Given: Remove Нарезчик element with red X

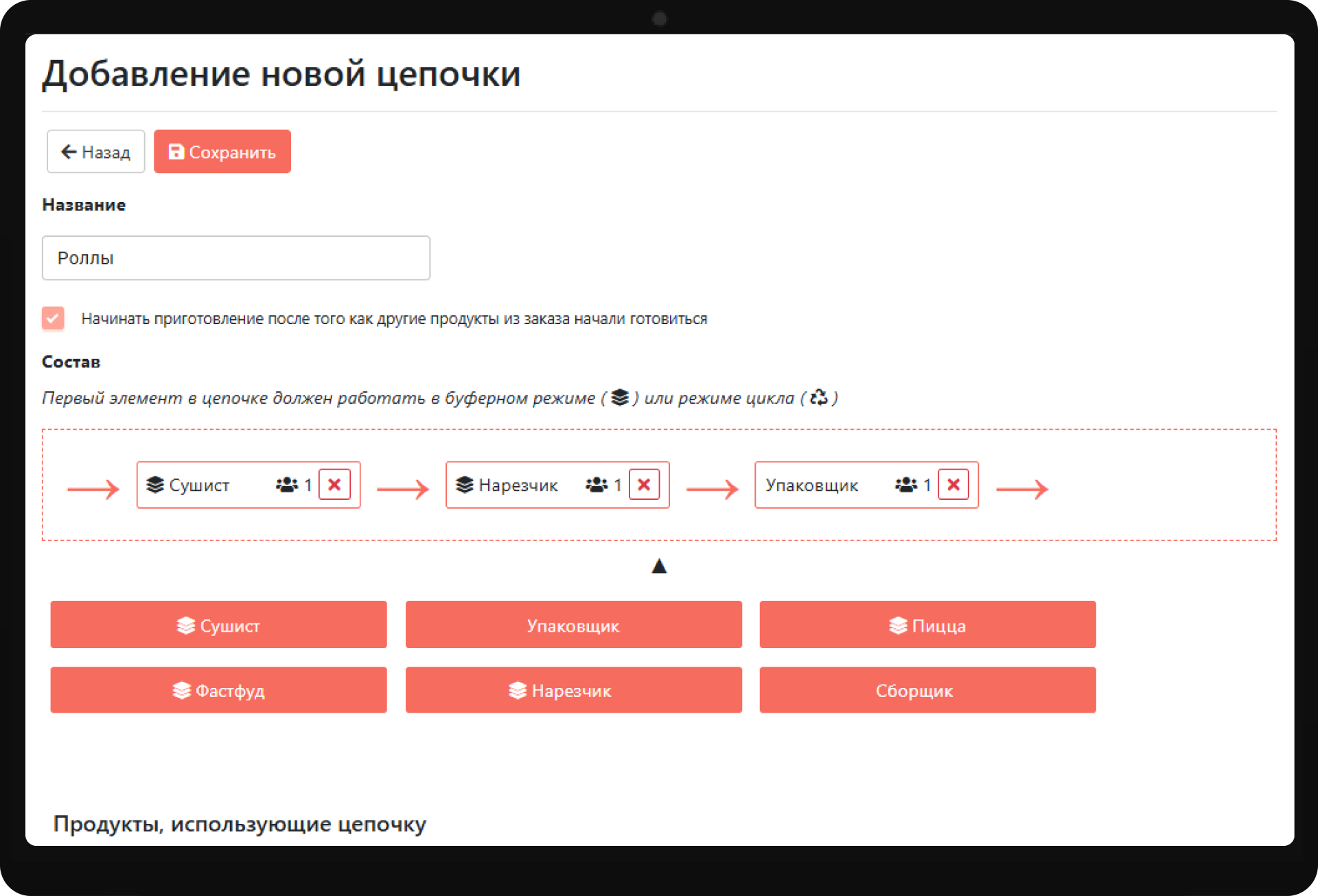Looking at the screenshot, I should click(644, 485).
